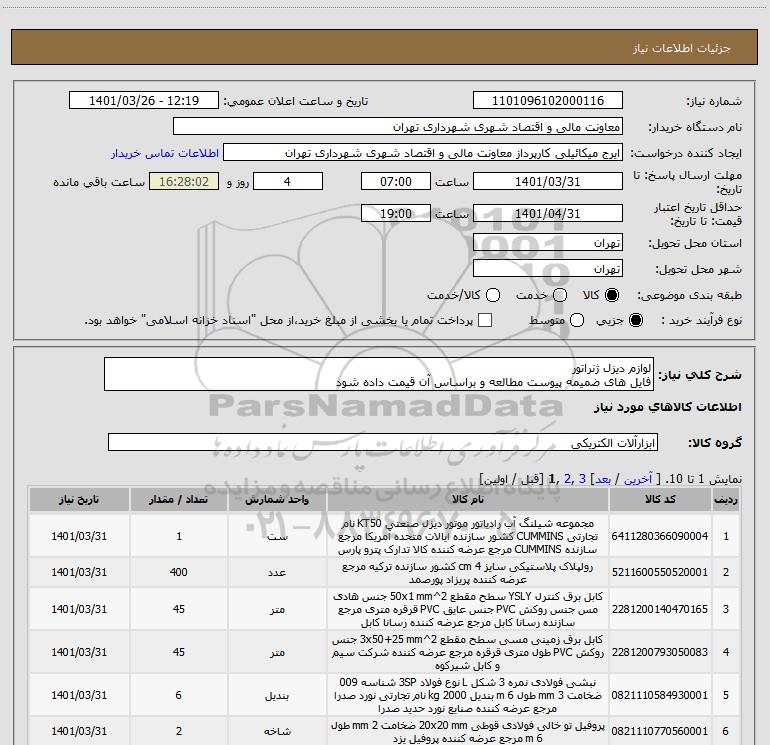770x745 pixels.
Task: Click the پروفیل تو خالی فولادی item description
Action: (468, 732)
